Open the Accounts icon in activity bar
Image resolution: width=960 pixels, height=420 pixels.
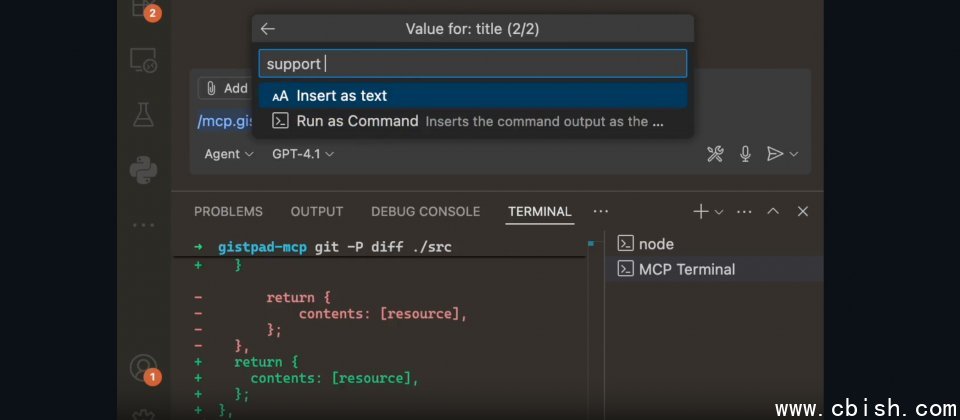[143, 368]
